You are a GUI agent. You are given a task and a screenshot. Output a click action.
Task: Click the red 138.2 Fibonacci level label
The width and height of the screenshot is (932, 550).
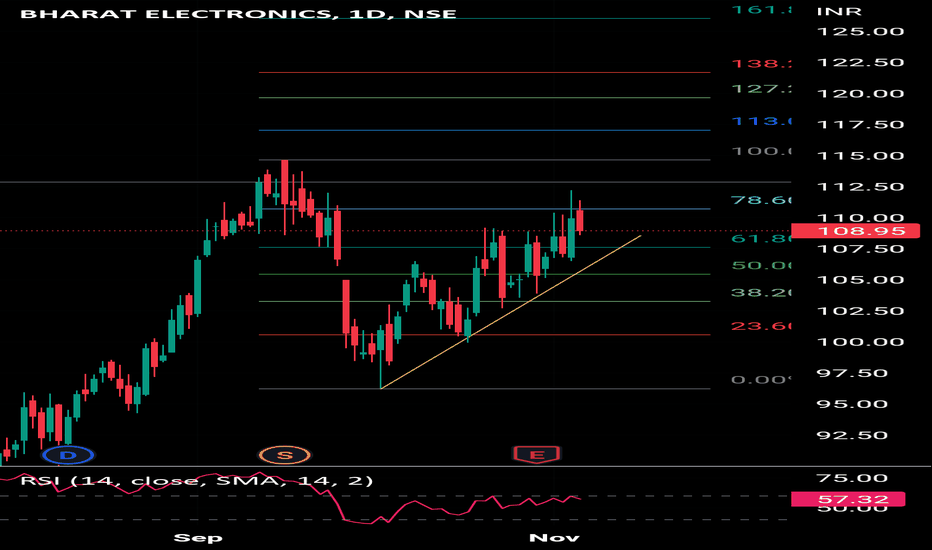point(761,64)
